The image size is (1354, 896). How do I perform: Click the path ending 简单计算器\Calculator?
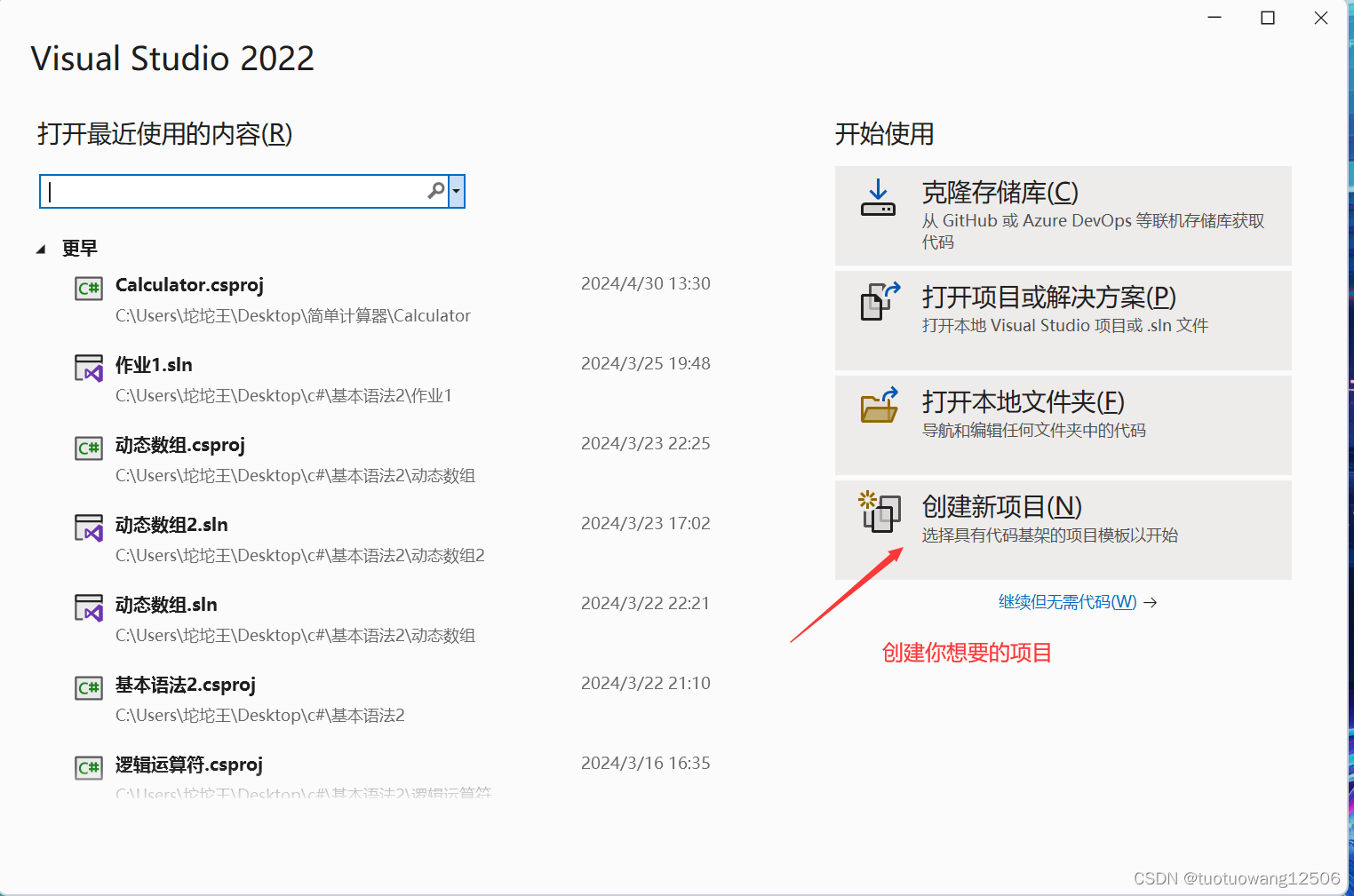(293, 316)
